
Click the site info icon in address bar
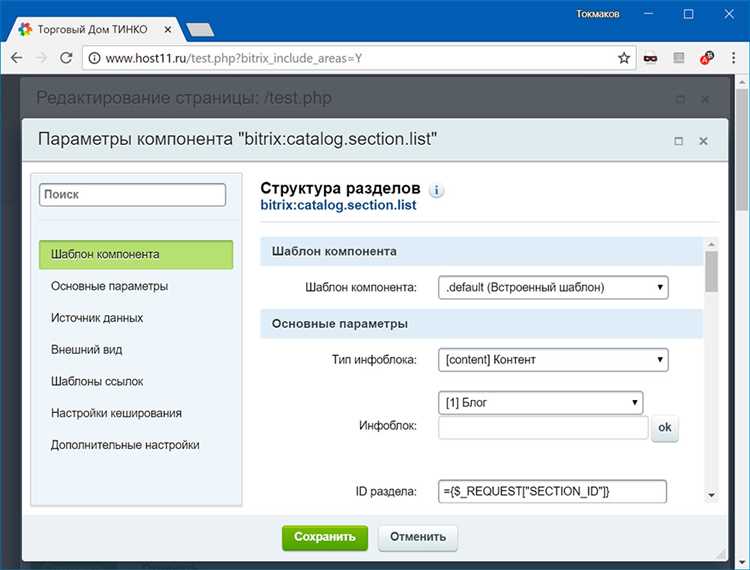[95, 58]
